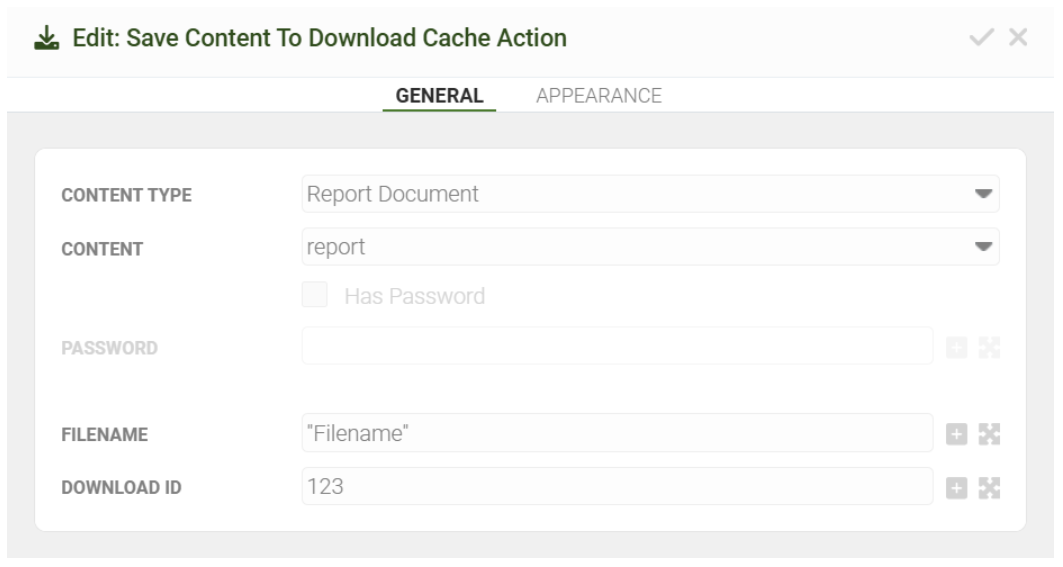Close the dialog with the X icon
This screenshot has width=1063, height=567.
[1018, 39]
